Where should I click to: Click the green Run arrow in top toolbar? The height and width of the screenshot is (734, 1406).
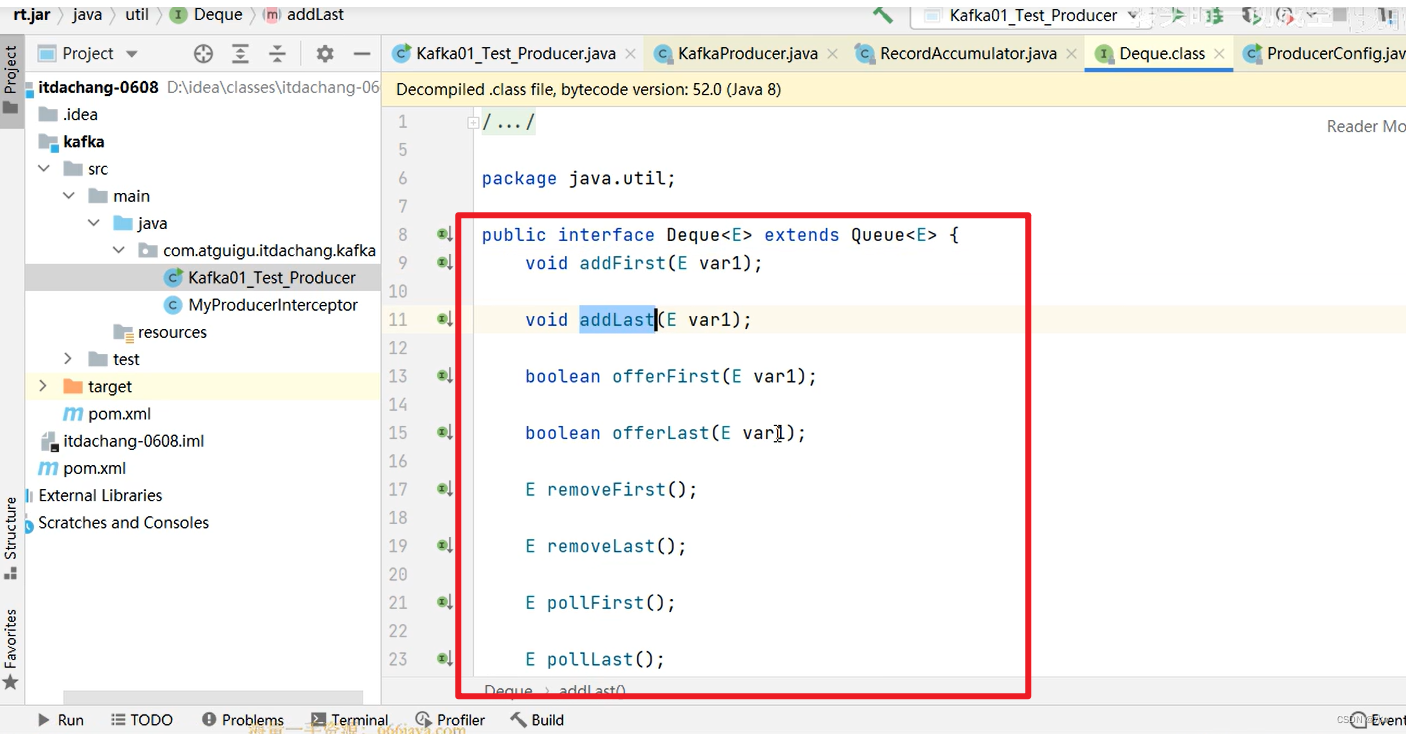tap(1177, 15)
